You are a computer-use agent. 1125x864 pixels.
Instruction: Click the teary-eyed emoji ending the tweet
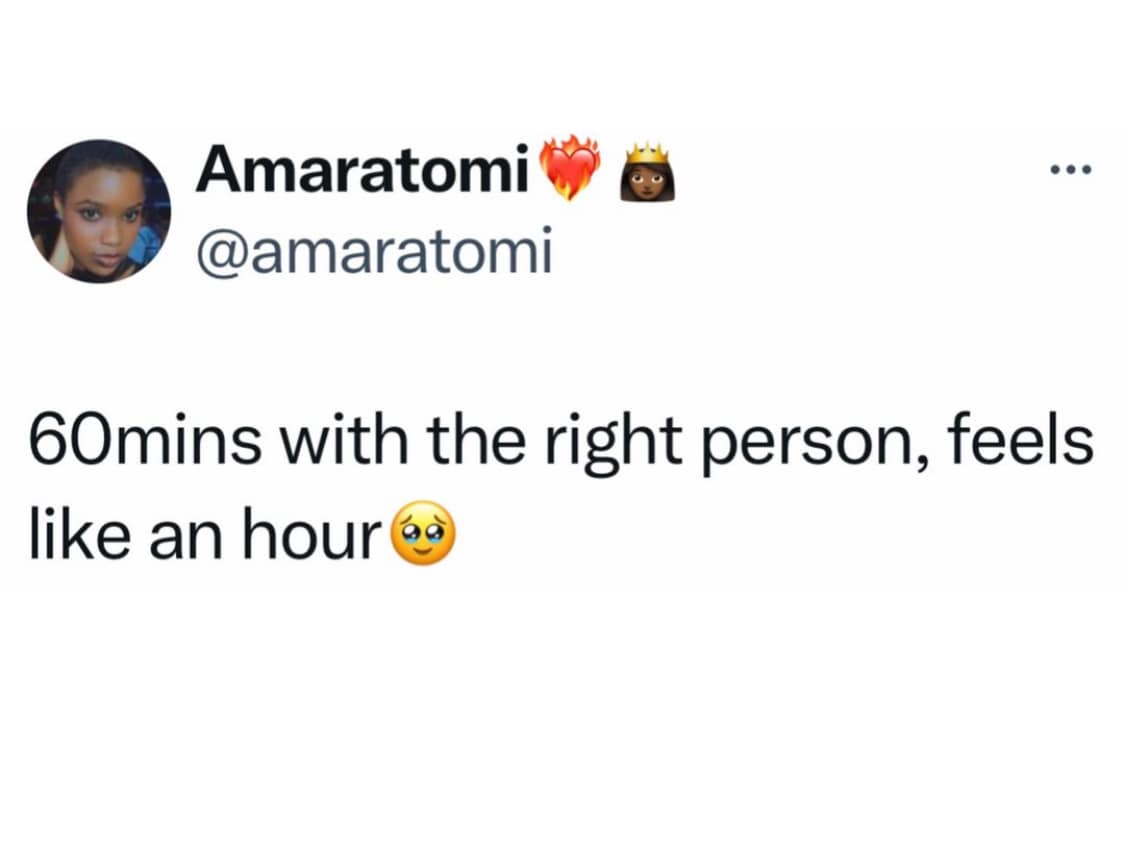pos(426,539)
